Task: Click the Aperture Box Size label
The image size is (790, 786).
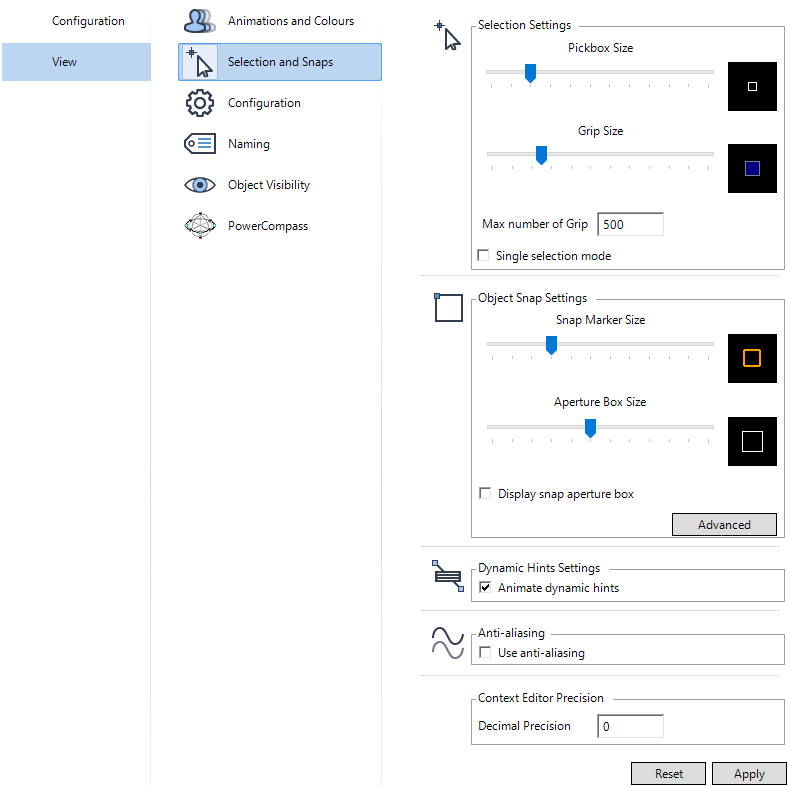Action: [x=600, y=402]
